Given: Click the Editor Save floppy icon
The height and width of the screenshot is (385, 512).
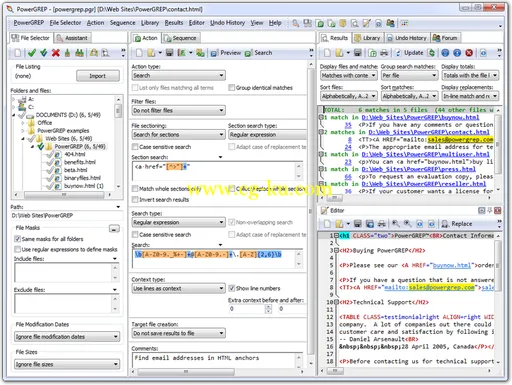Looking at the screenshot, I should point(358,224).
